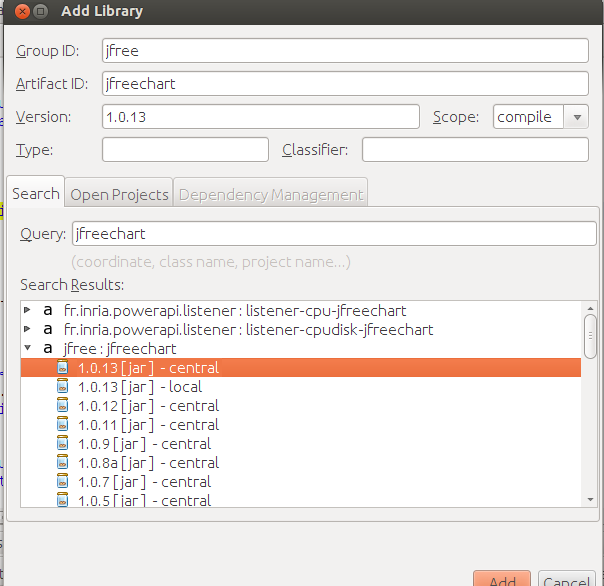The image size is (604, 586).
Task: Click the jar icon for 1.0.12 central
Action: tap(62, 405)
